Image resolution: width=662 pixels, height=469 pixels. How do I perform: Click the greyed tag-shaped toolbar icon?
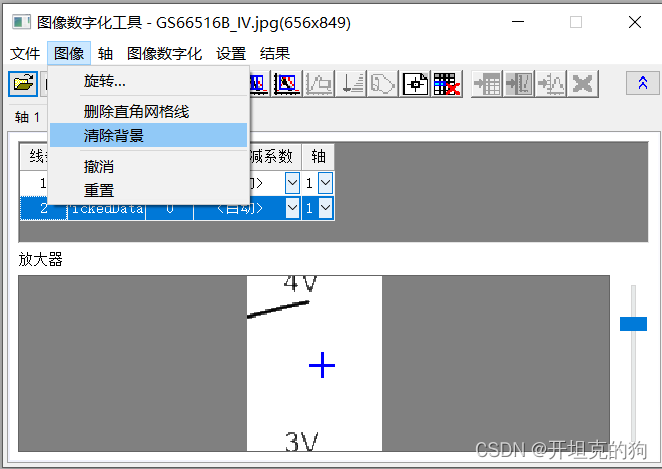(x=383, y=84)
